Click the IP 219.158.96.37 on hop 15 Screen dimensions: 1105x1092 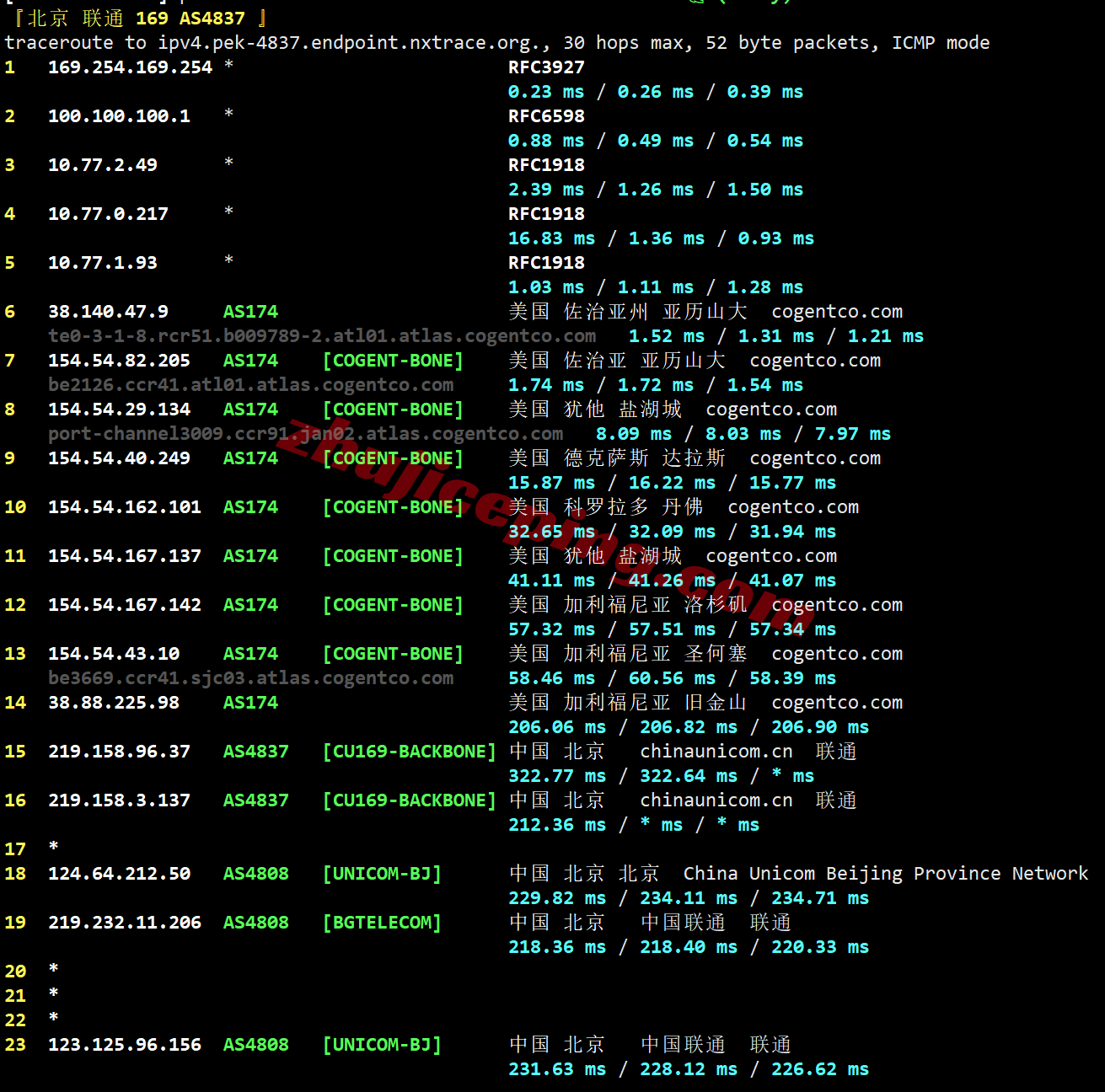point(119,752)
